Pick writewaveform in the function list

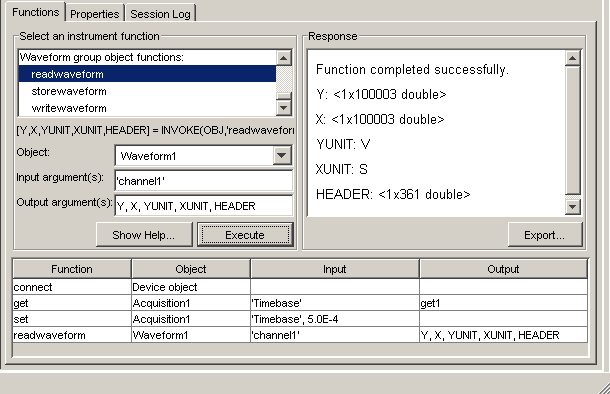[x=147, y=108]
